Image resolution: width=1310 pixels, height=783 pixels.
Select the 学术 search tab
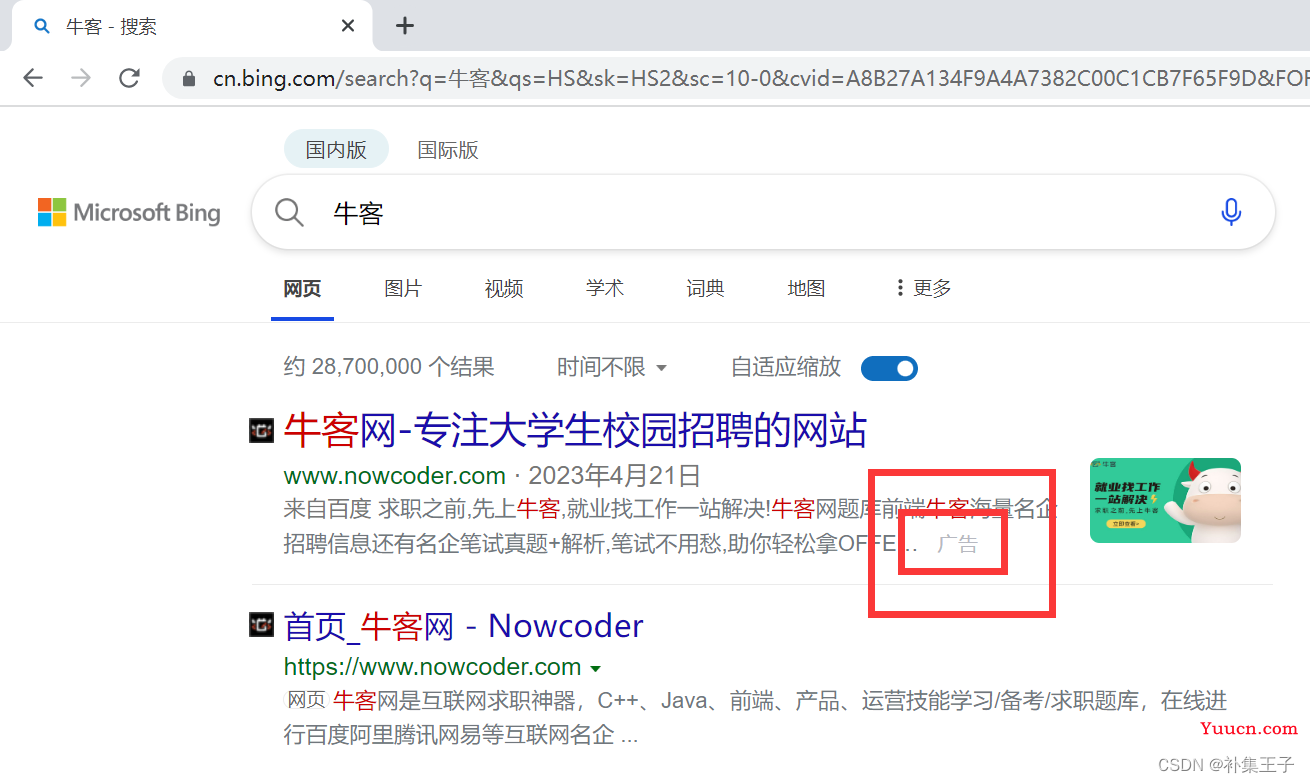(x=605, y=288)
